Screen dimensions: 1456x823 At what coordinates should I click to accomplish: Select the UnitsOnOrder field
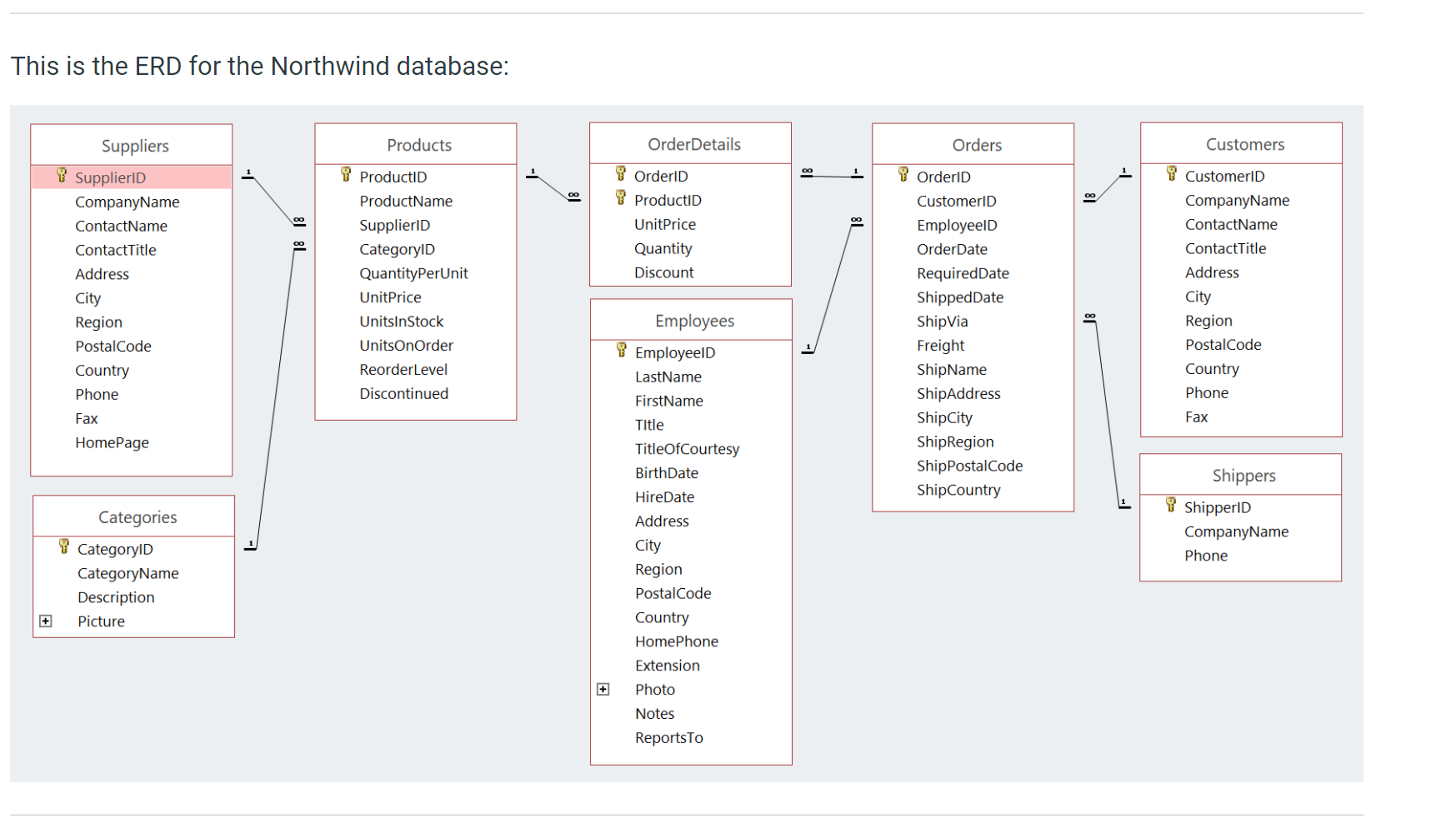[x=407, y=346]
